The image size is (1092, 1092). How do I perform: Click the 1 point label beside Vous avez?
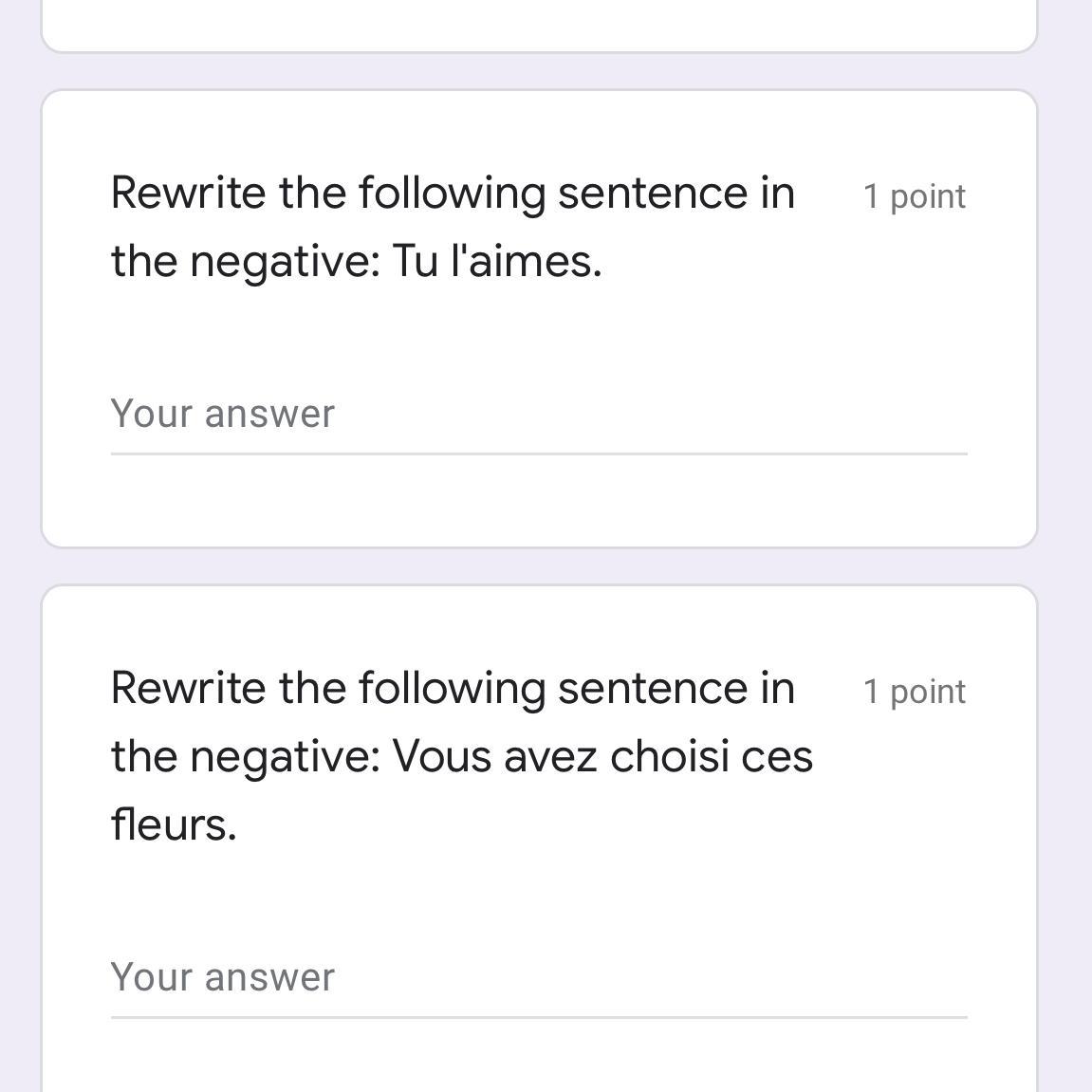pos(914,692)
